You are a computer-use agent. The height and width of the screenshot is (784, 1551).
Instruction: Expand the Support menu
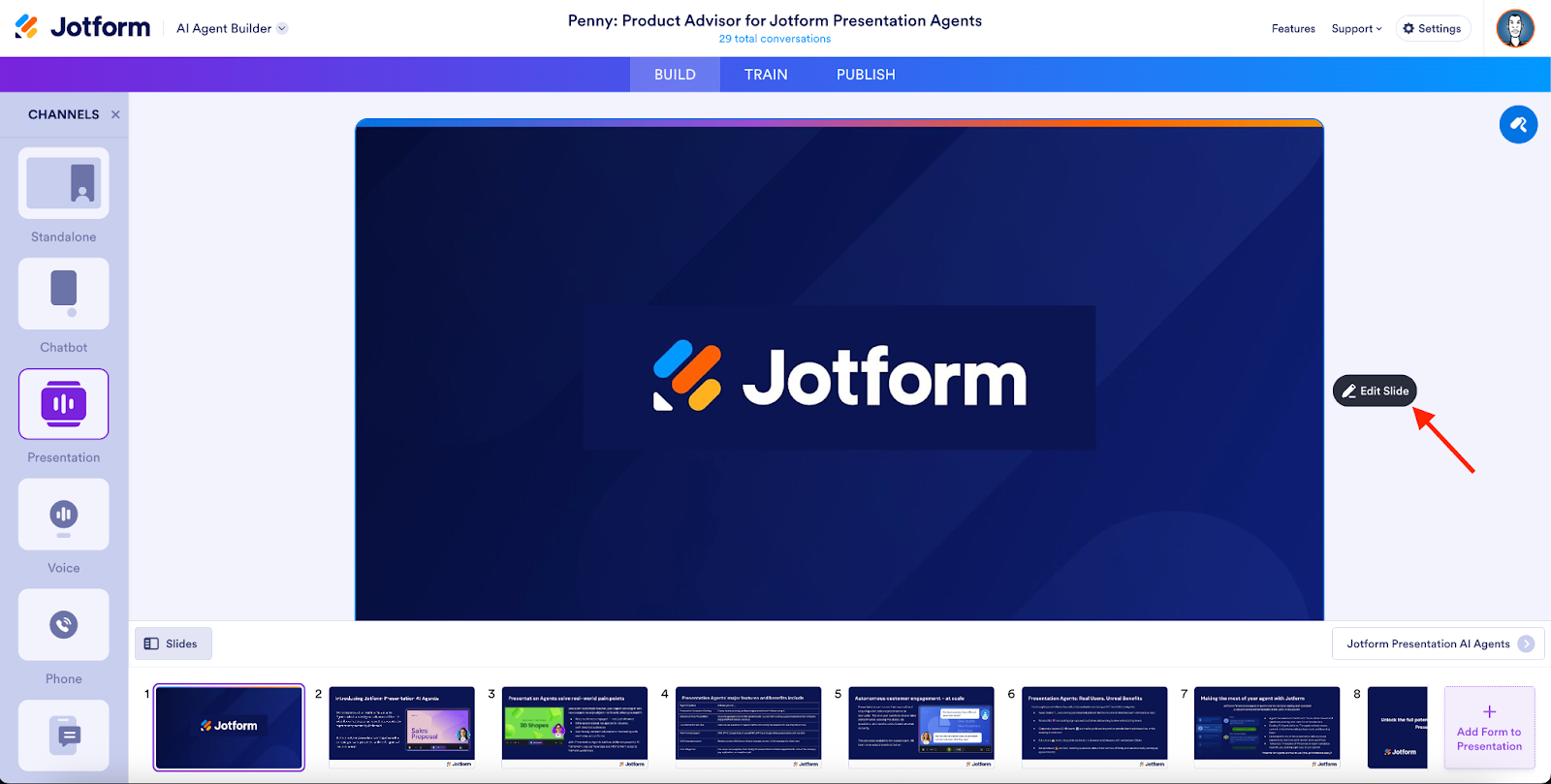click(x=1356, y=28)
